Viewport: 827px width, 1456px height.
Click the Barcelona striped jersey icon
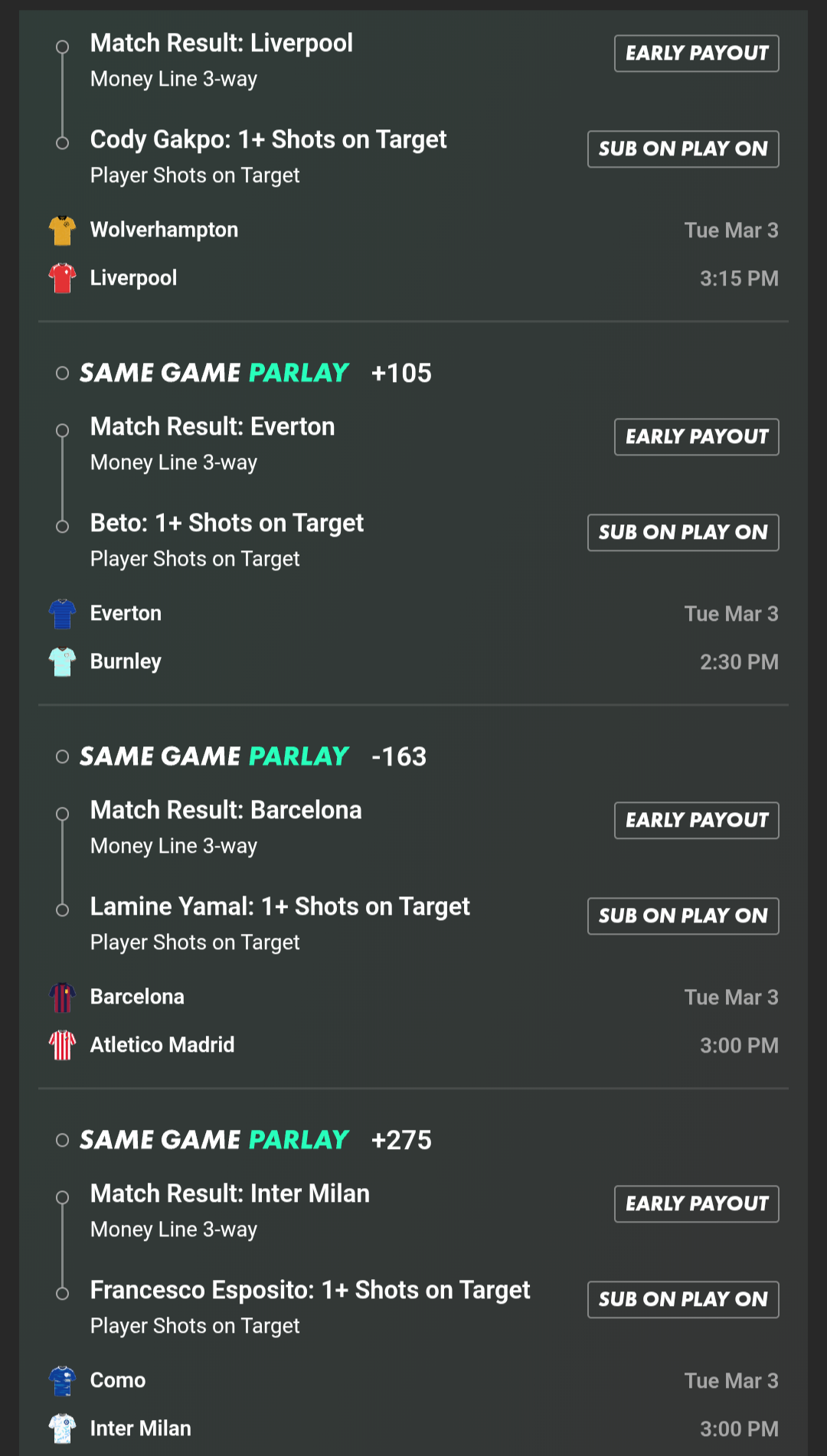(x=62, y=997)
